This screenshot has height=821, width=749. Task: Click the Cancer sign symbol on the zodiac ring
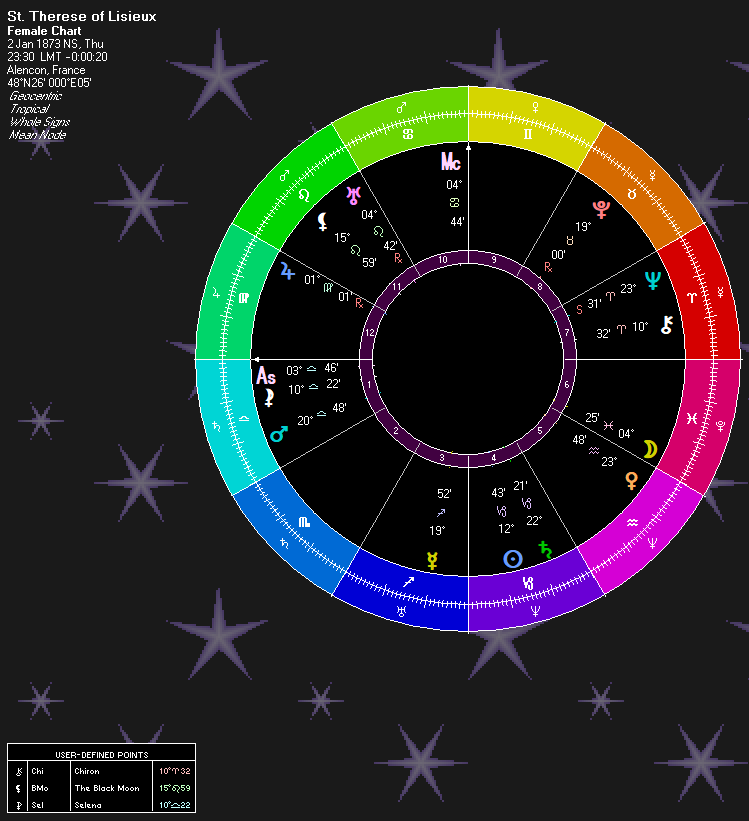(x=408, y=134)
